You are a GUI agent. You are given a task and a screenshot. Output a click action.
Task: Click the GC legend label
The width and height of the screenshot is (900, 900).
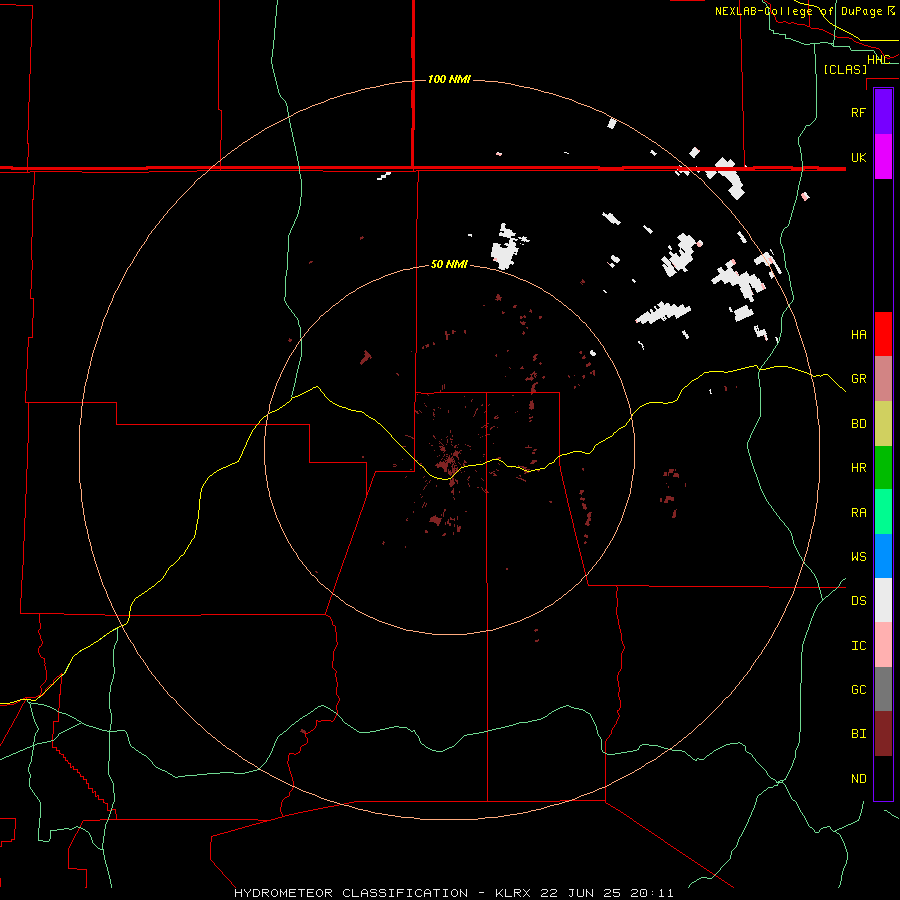pyautogui.click(x=858, y=690)
